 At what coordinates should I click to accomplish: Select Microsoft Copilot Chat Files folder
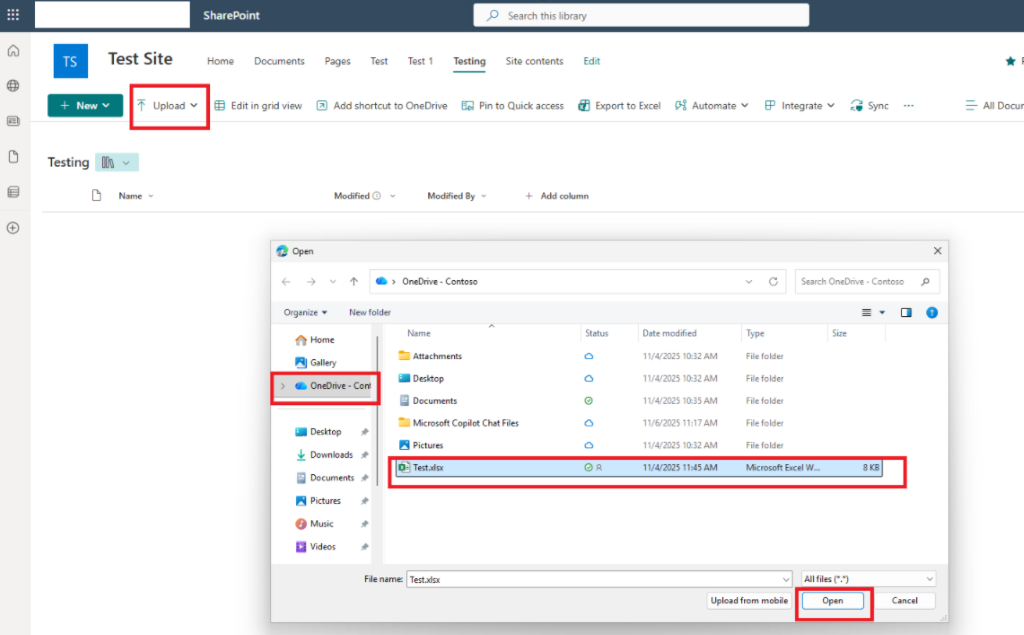tap(466, 423)
